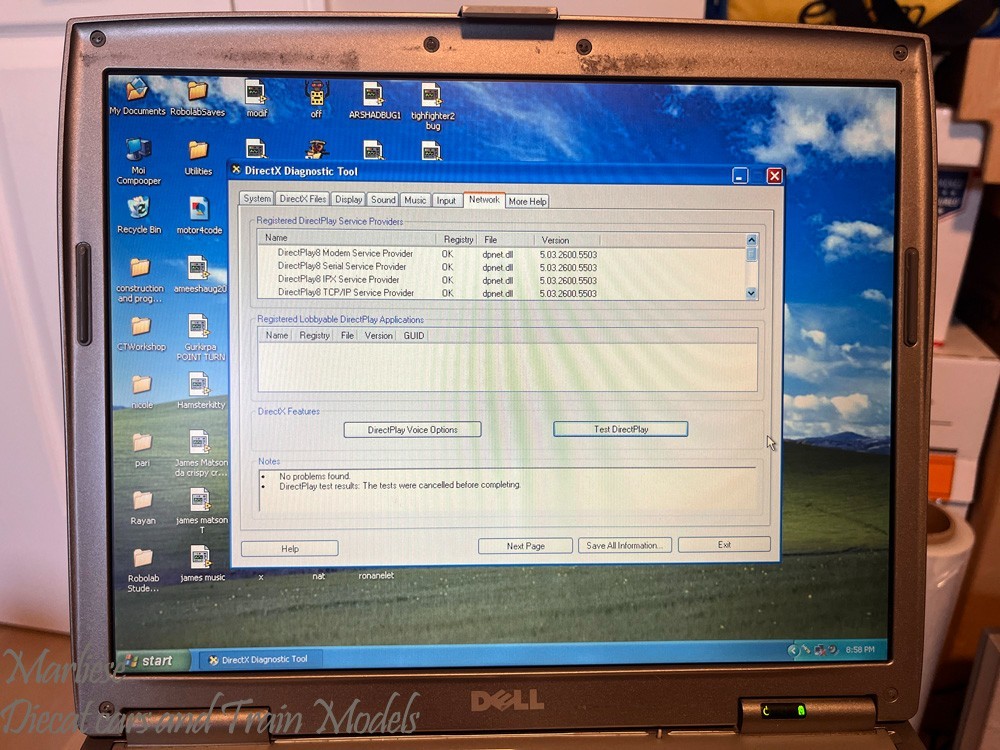The height and width of the screenshot is (750, 1000).
Task: Click the taskbar clock showing 8:58 PM
Action: click(x=860, y=650)
